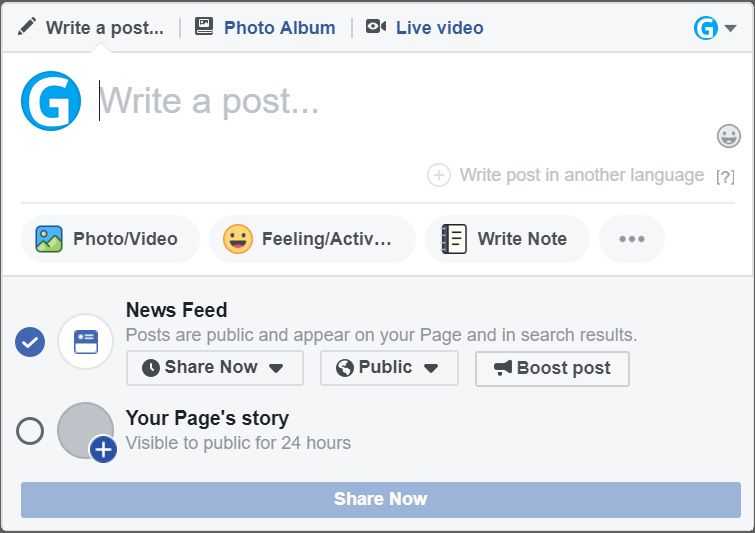Click the News Feed card icon
The height and width of the screenshot is (533, 755).
[x=86, y=342]
